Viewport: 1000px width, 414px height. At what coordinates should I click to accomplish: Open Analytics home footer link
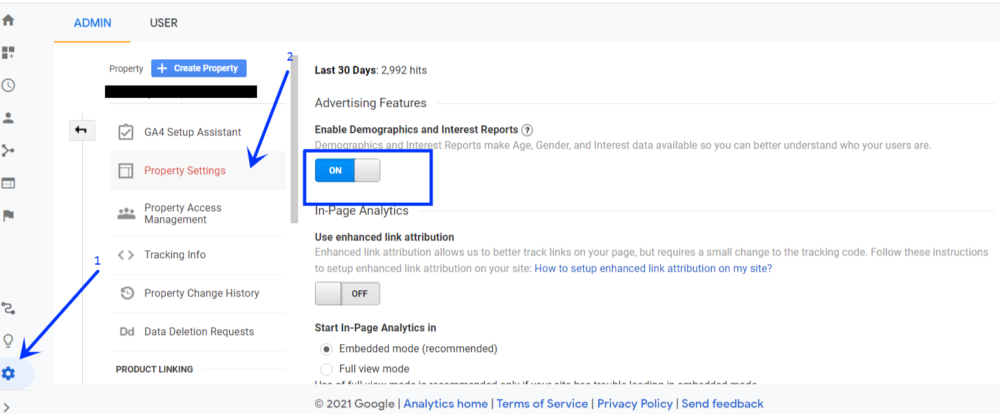(x=445, y=404)
